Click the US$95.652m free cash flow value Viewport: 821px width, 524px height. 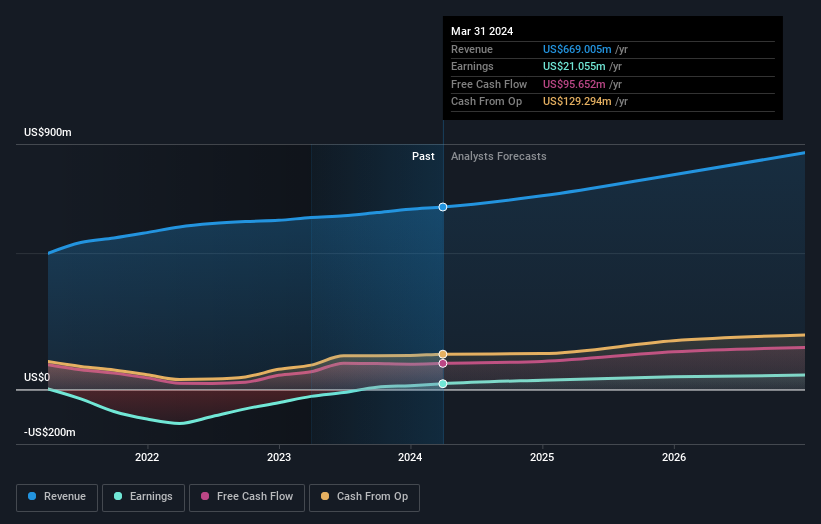574,84
